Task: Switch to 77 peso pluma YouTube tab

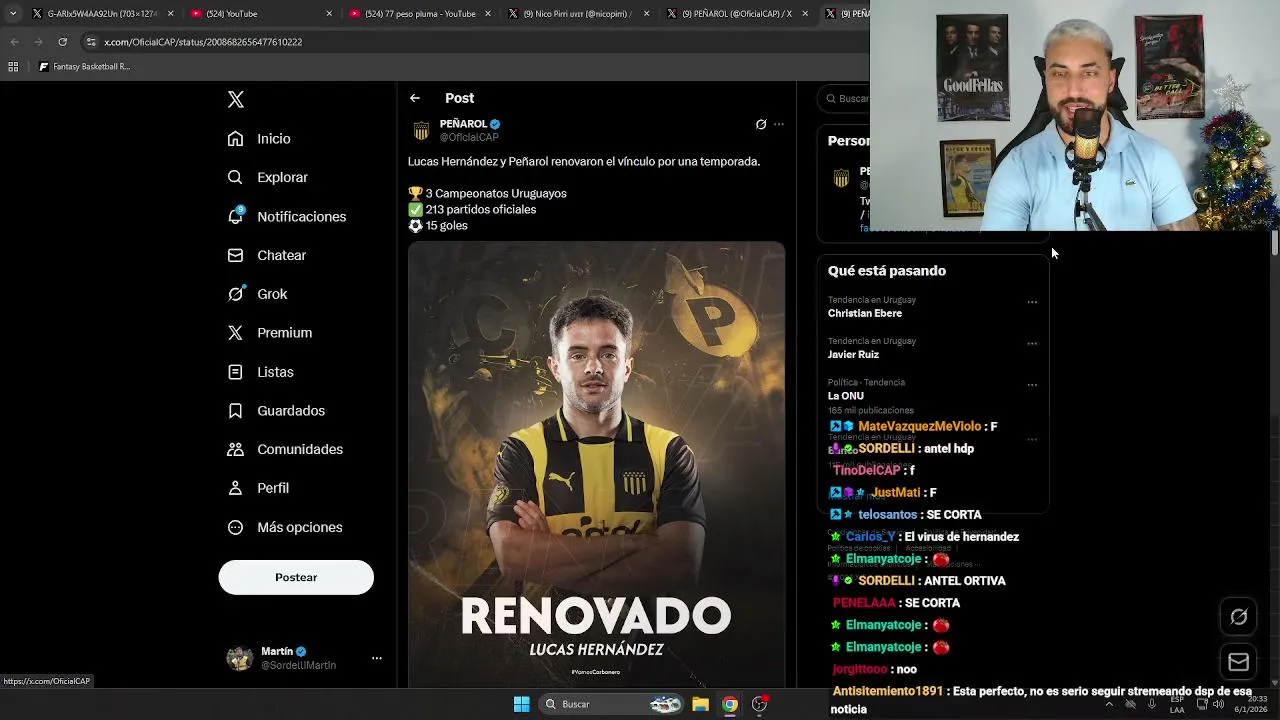Action: (418, 13)
